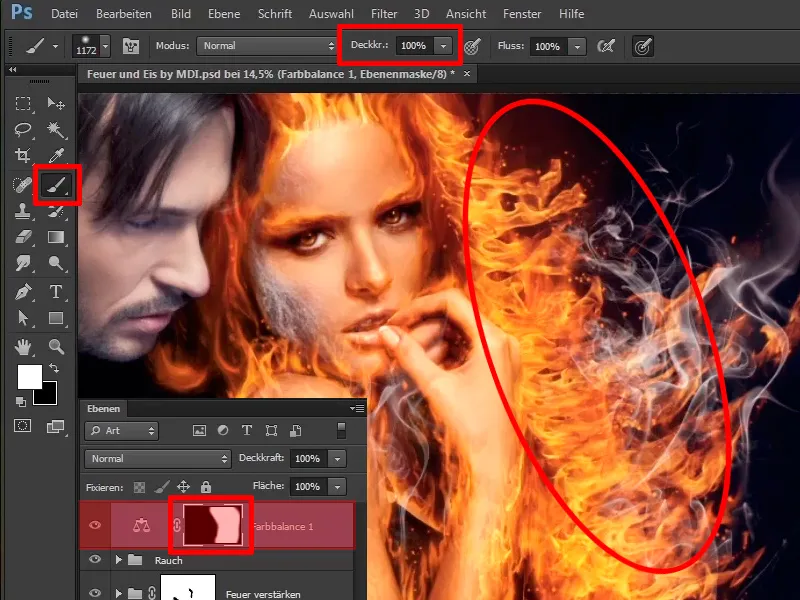
Task: Open the brush panel toggle in the options bar
Action: (131, 46)
